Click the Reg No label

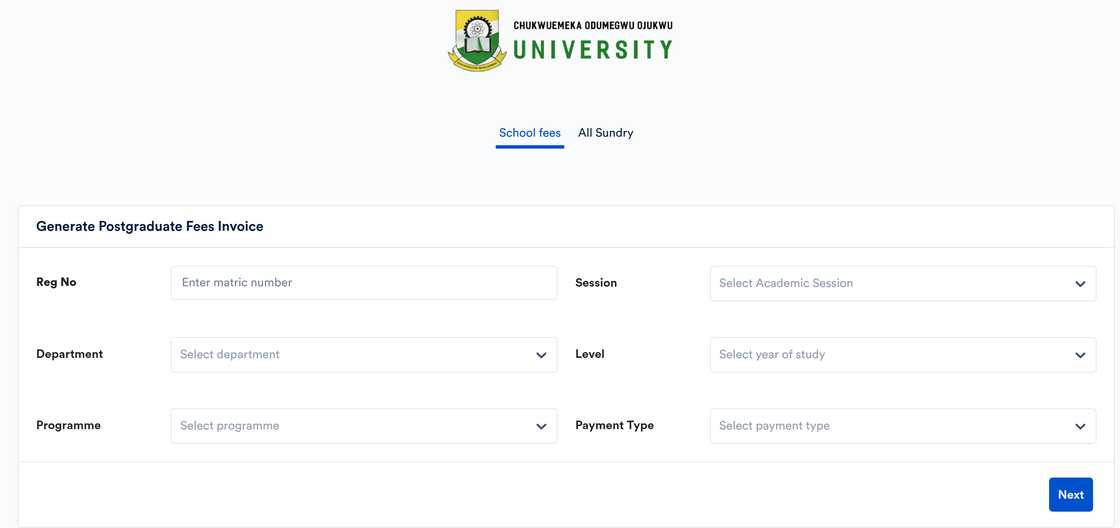(x=56, y=282)
